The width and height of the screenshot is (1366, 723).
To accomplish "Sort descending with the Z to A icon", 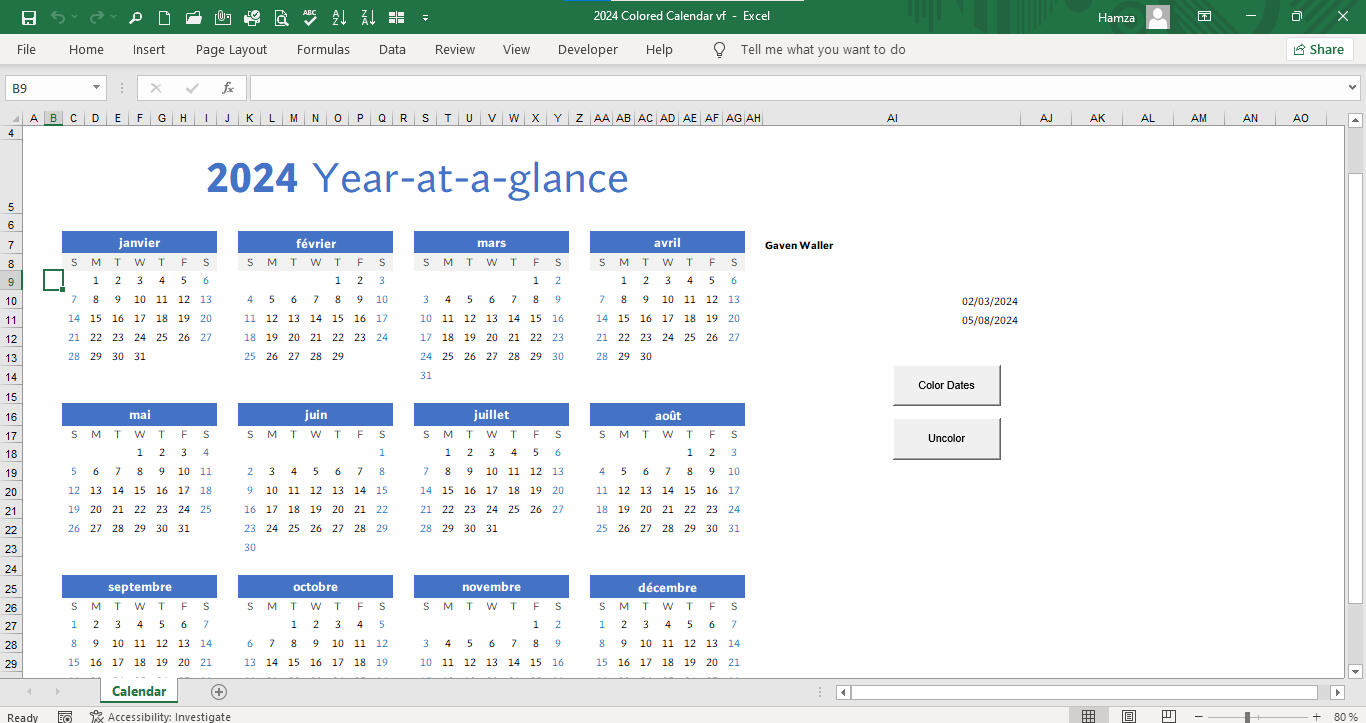I will tap(368, 17).
